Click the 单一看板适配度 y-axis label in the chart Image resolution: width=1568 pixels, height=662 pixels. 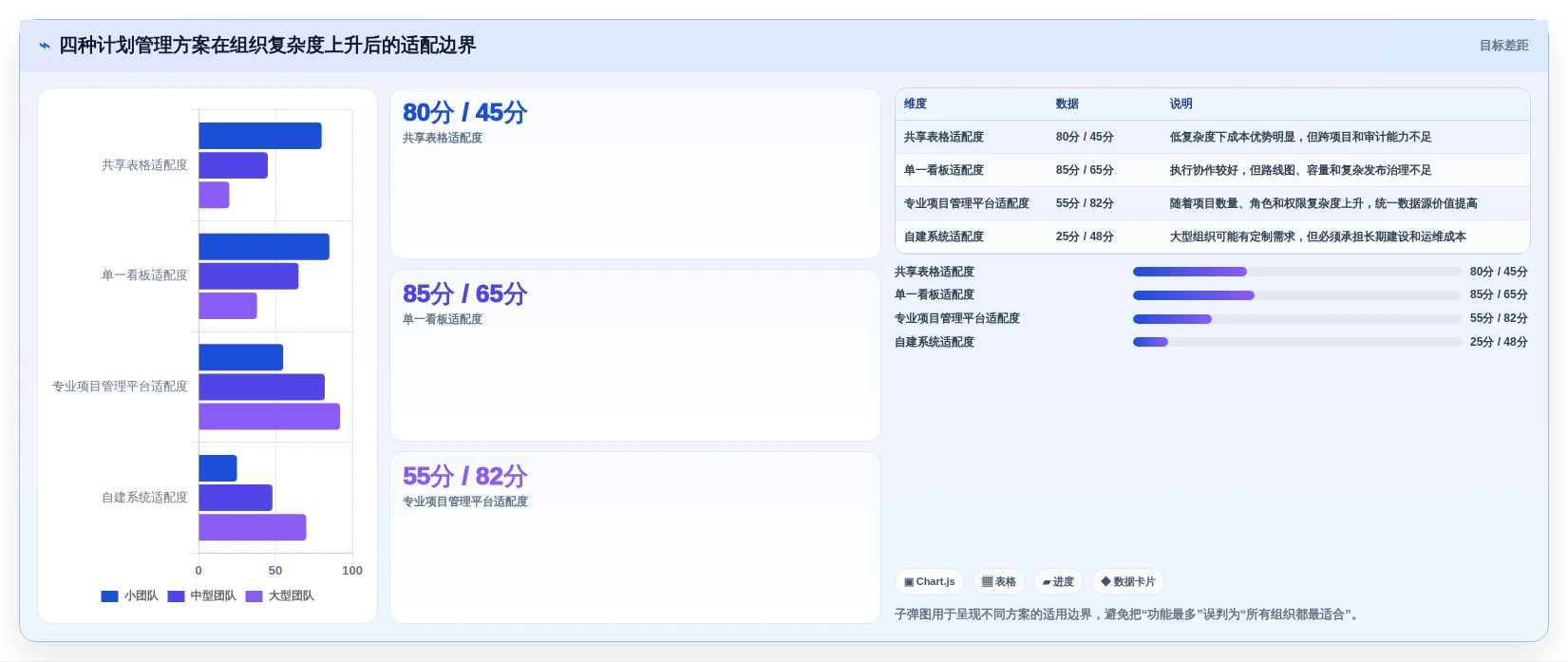pos(144,275)
